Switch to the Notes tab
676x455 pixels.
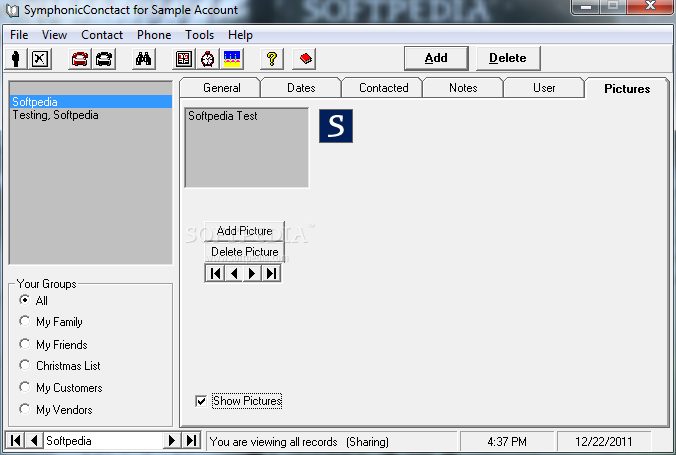coord(463,88)
